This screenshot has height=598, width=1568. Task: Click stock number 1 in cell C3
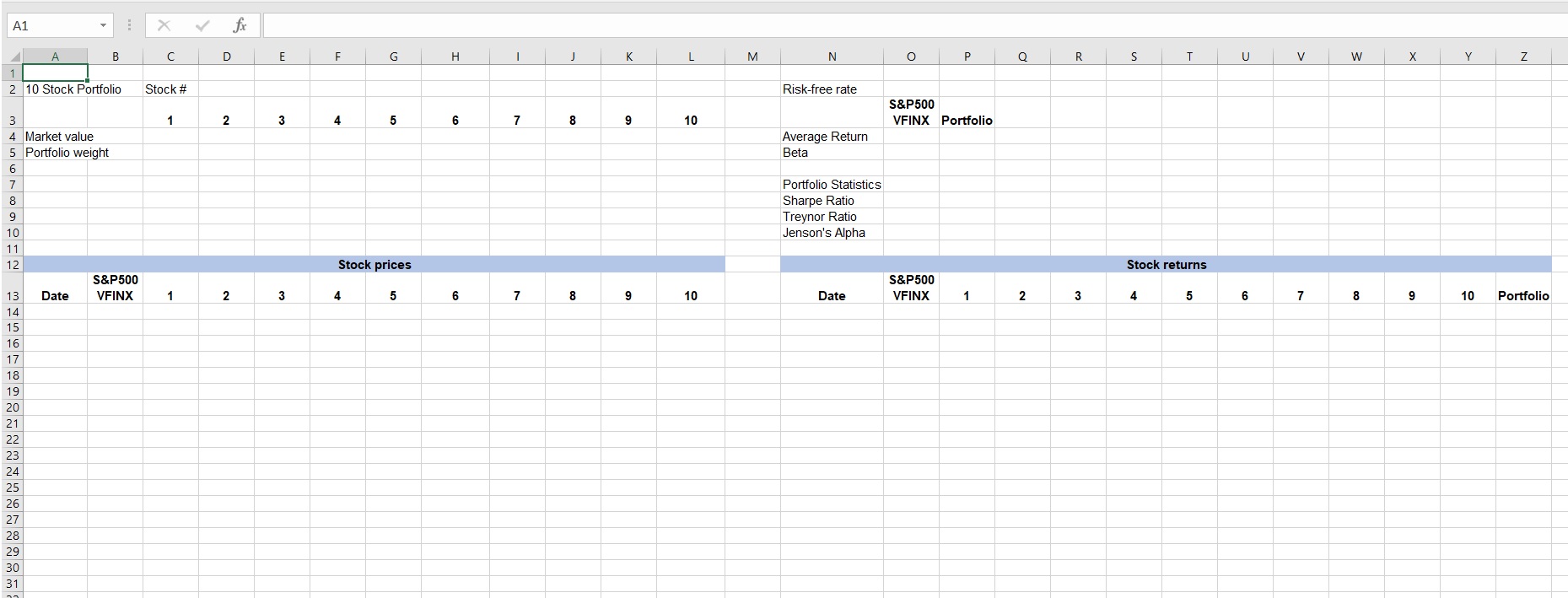(x=170, y=112)
